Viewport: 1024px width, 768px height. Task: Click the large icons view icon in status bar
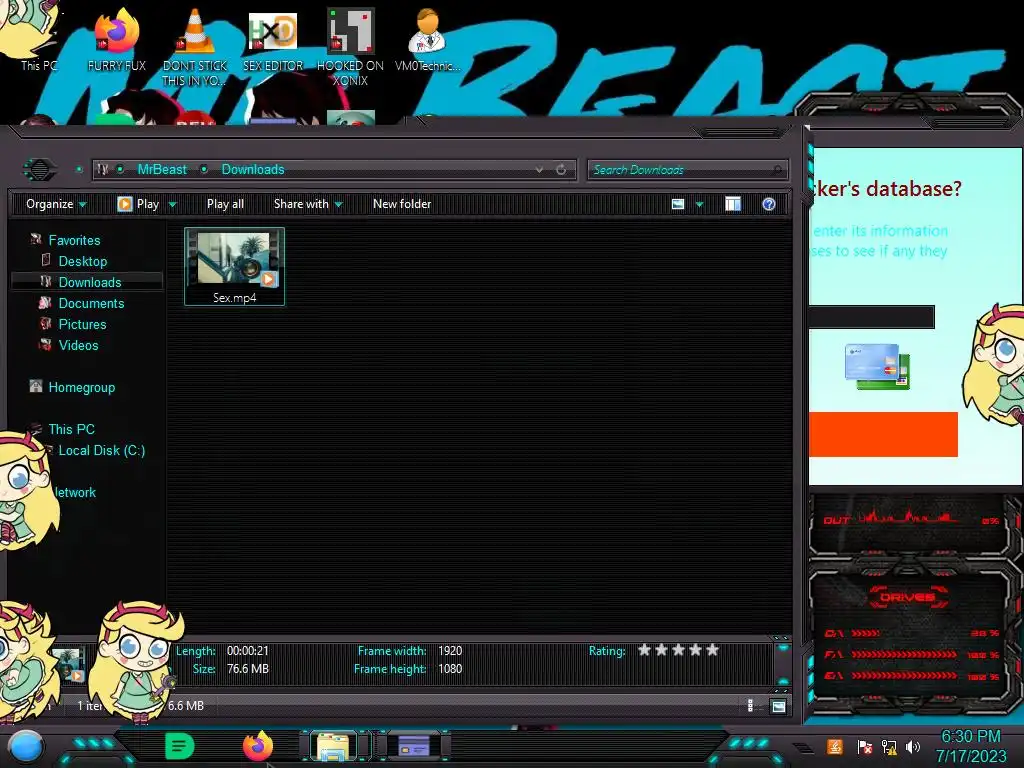point(778,706)
